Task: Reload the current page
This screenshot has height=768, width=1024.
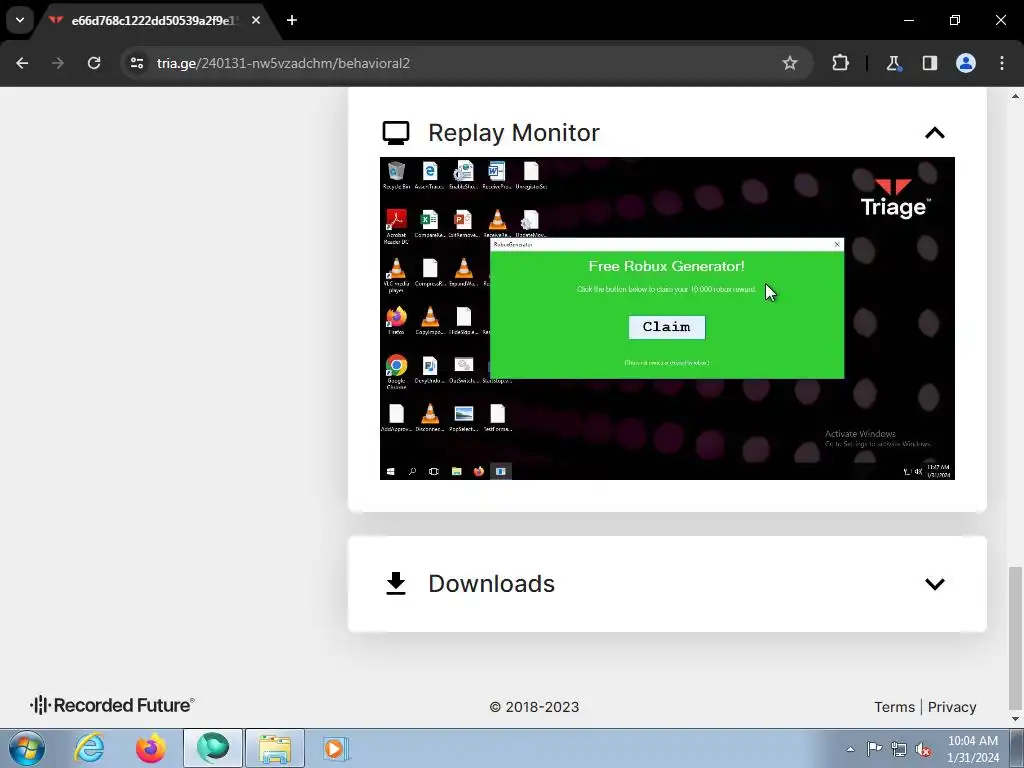Action: tap(94, 63)
